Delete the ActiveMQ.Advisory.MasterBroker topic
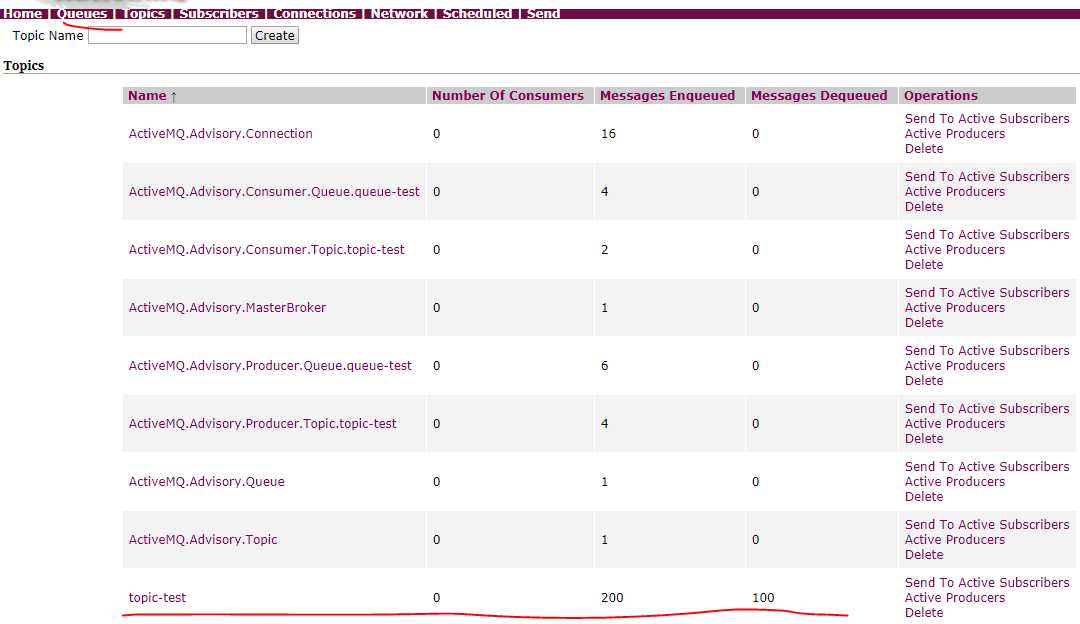 point(924,322)
